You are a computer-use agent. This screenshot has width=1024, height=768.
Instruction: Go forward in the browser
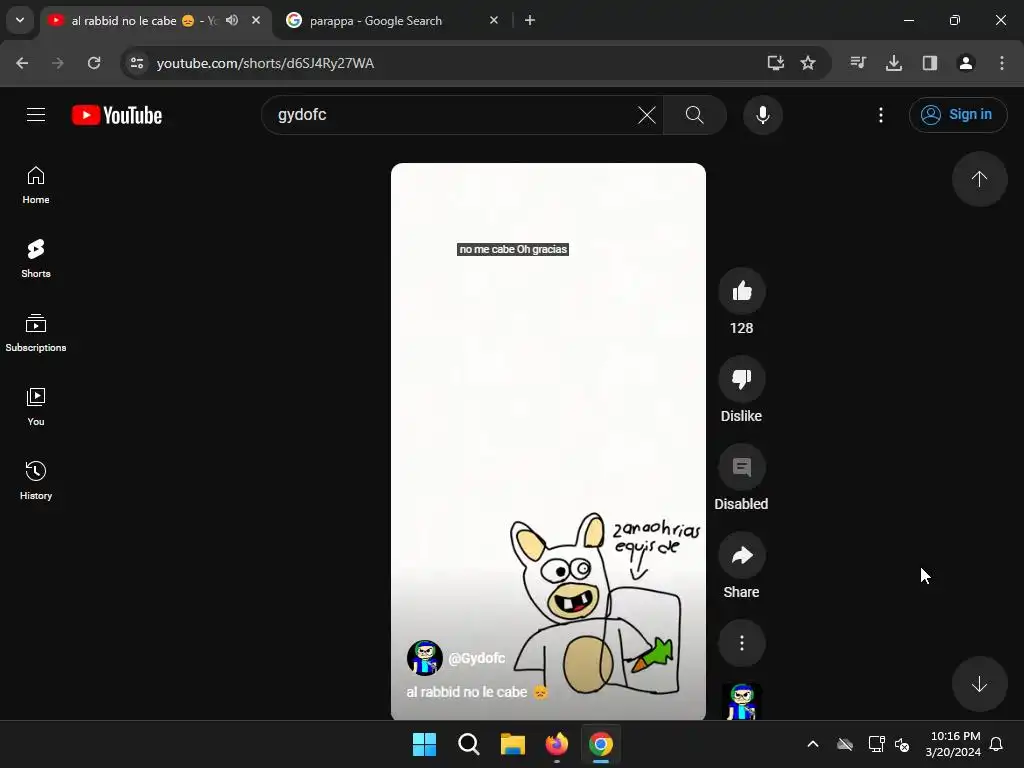(x=58, y=63)
